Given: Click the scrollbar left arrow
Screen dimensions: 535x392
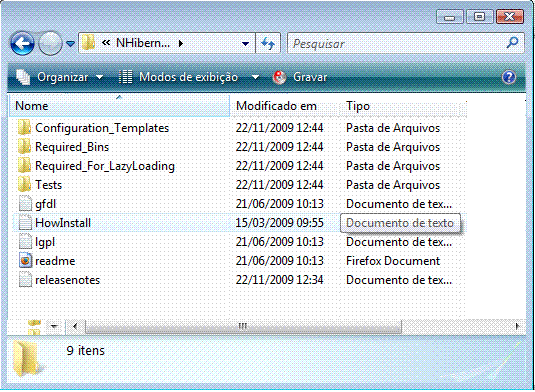Looking at the screenshot, I should [75, 326].
